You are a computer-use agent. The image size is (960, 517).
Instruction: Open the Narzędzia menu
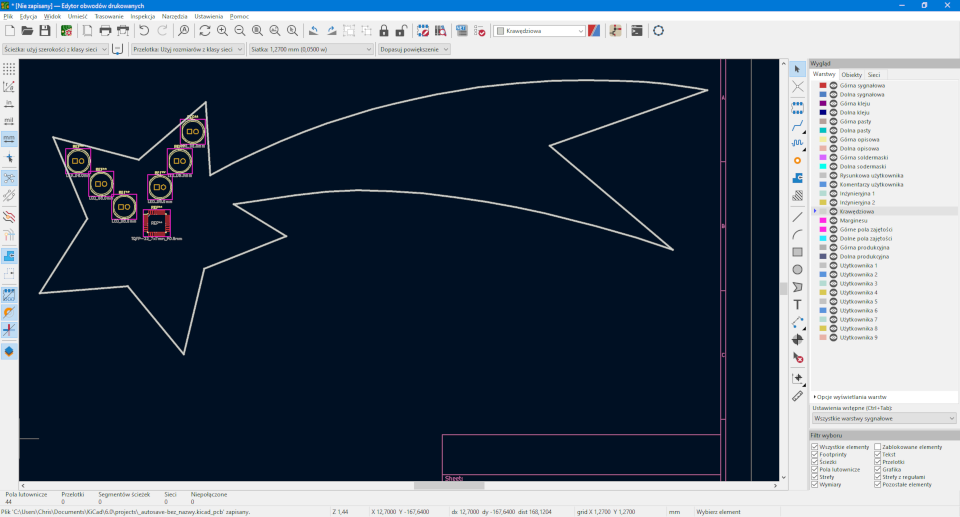click(174, 17)
